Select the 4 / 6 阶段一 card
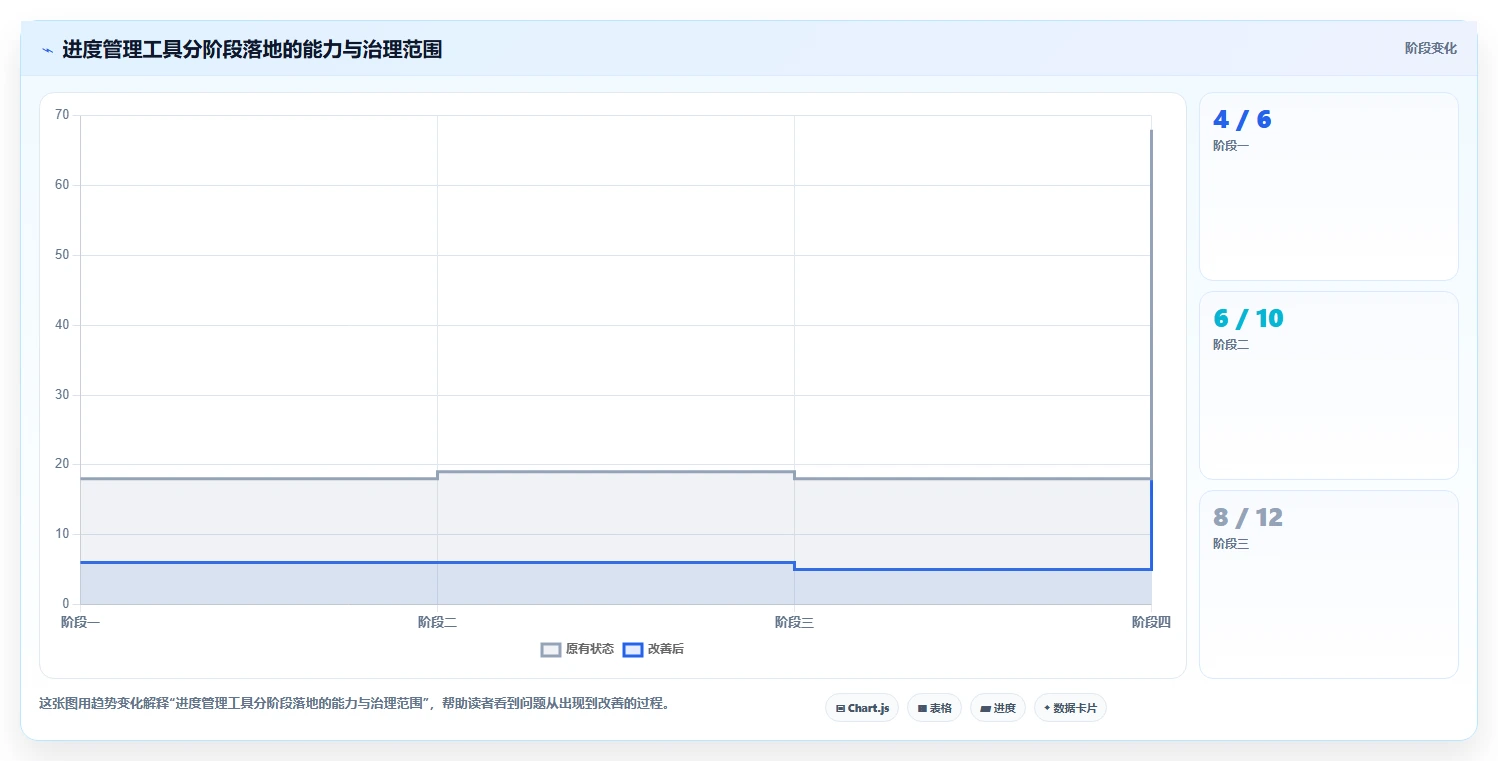1498x761 pixels. [1328, 186]
